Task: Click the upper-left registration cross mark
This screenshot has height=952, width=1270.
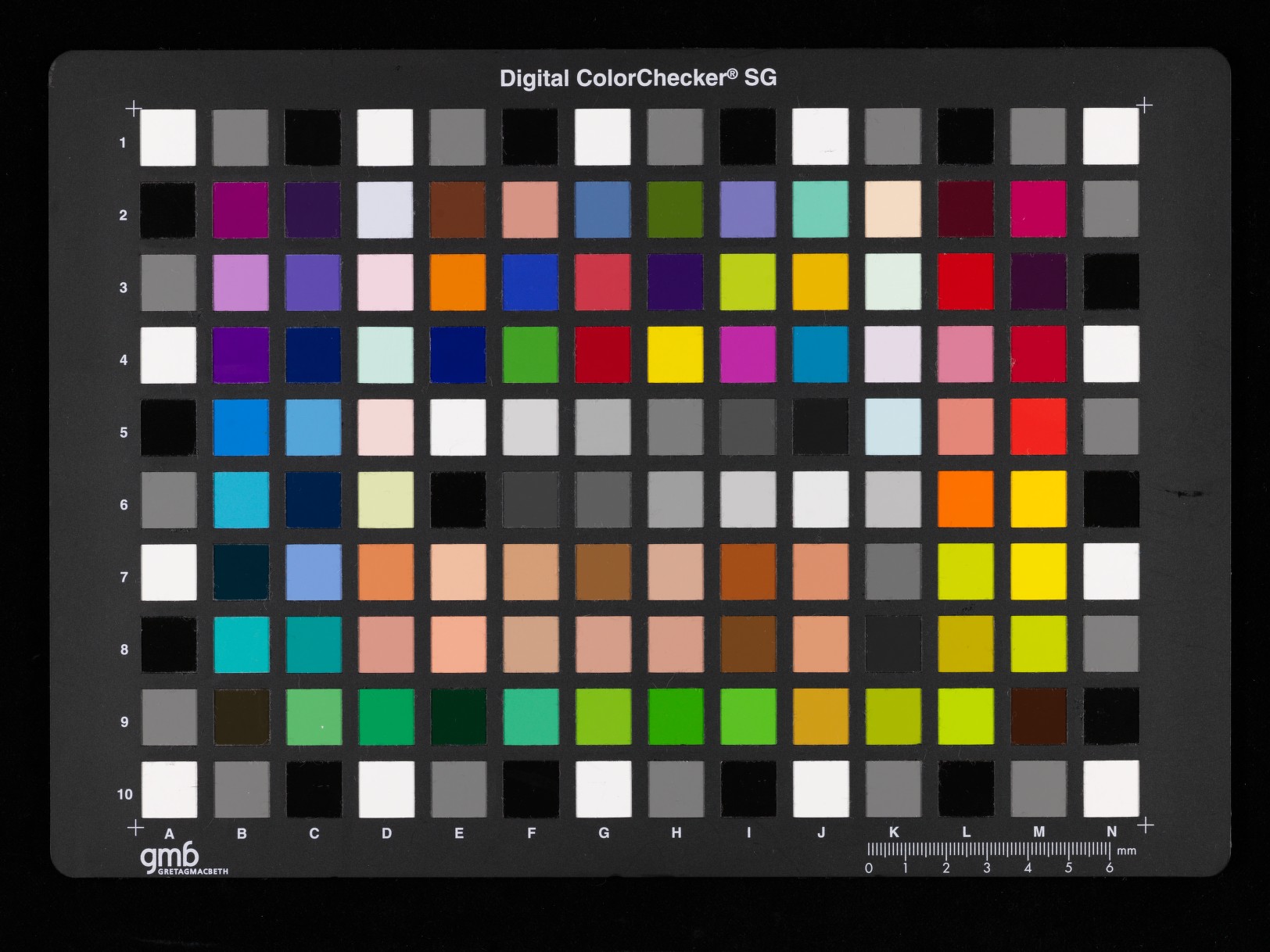Action: click(134, 109)
